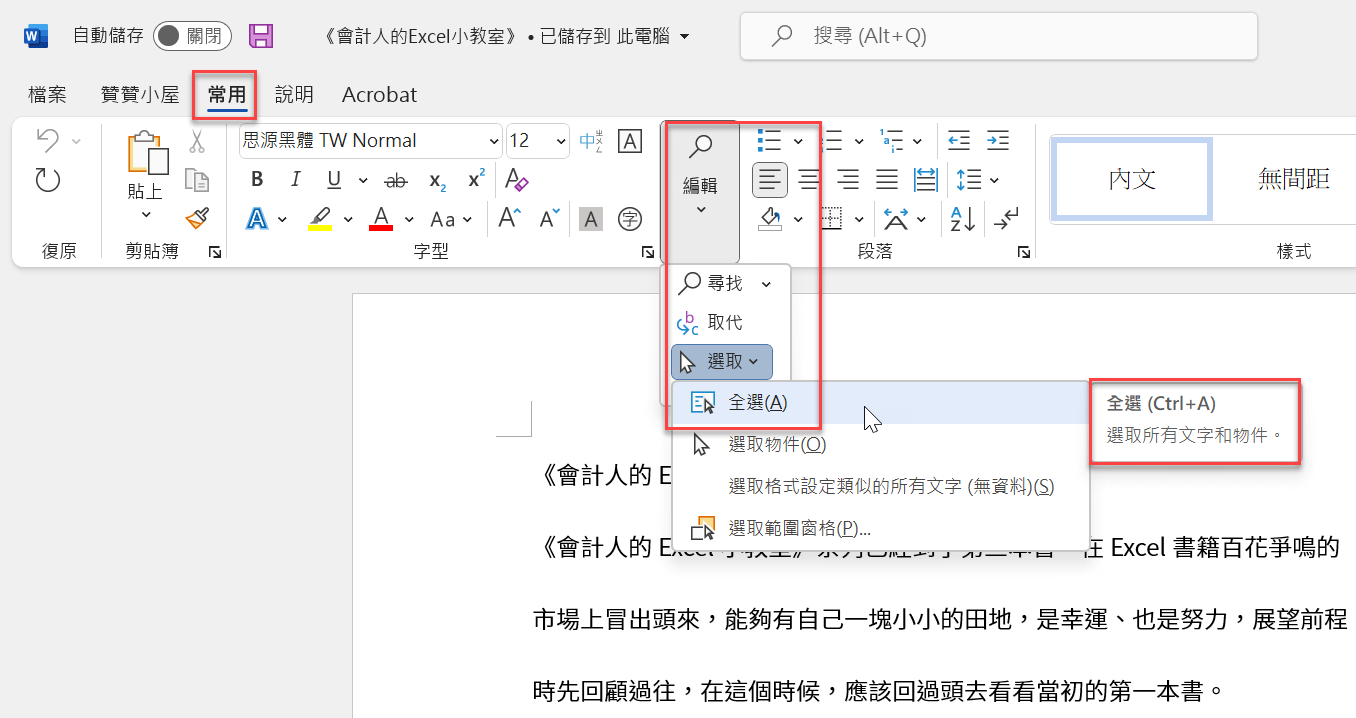Click the character border A icon
Screen dimensions: 1356x718
tap(630, 141)
